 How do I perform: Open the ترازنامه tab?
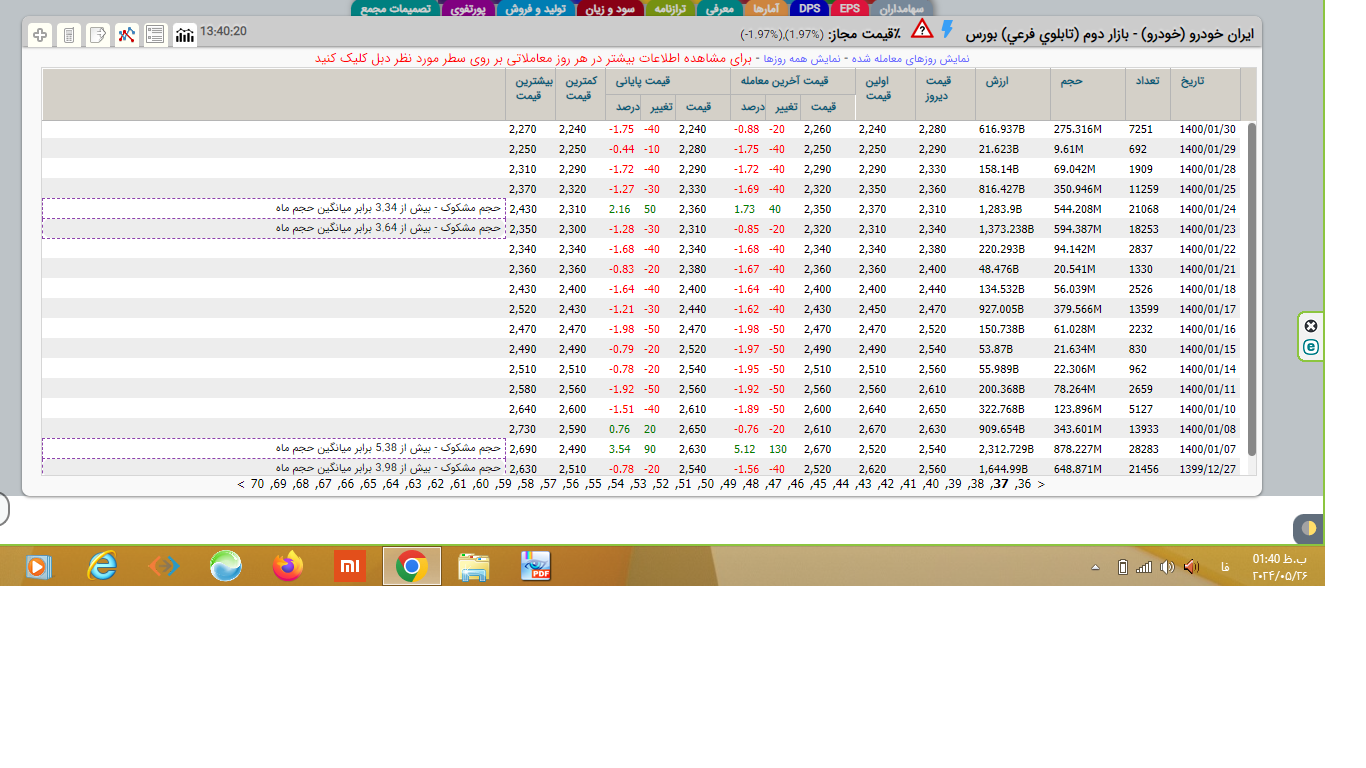tap(670, 8)
